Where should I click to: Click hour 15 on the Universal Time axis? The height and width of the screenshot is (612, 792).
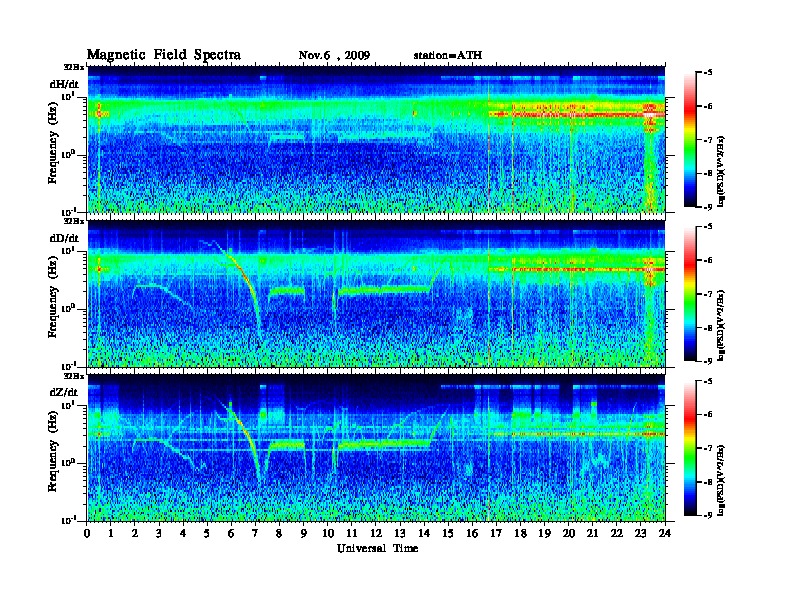point(448,534)
